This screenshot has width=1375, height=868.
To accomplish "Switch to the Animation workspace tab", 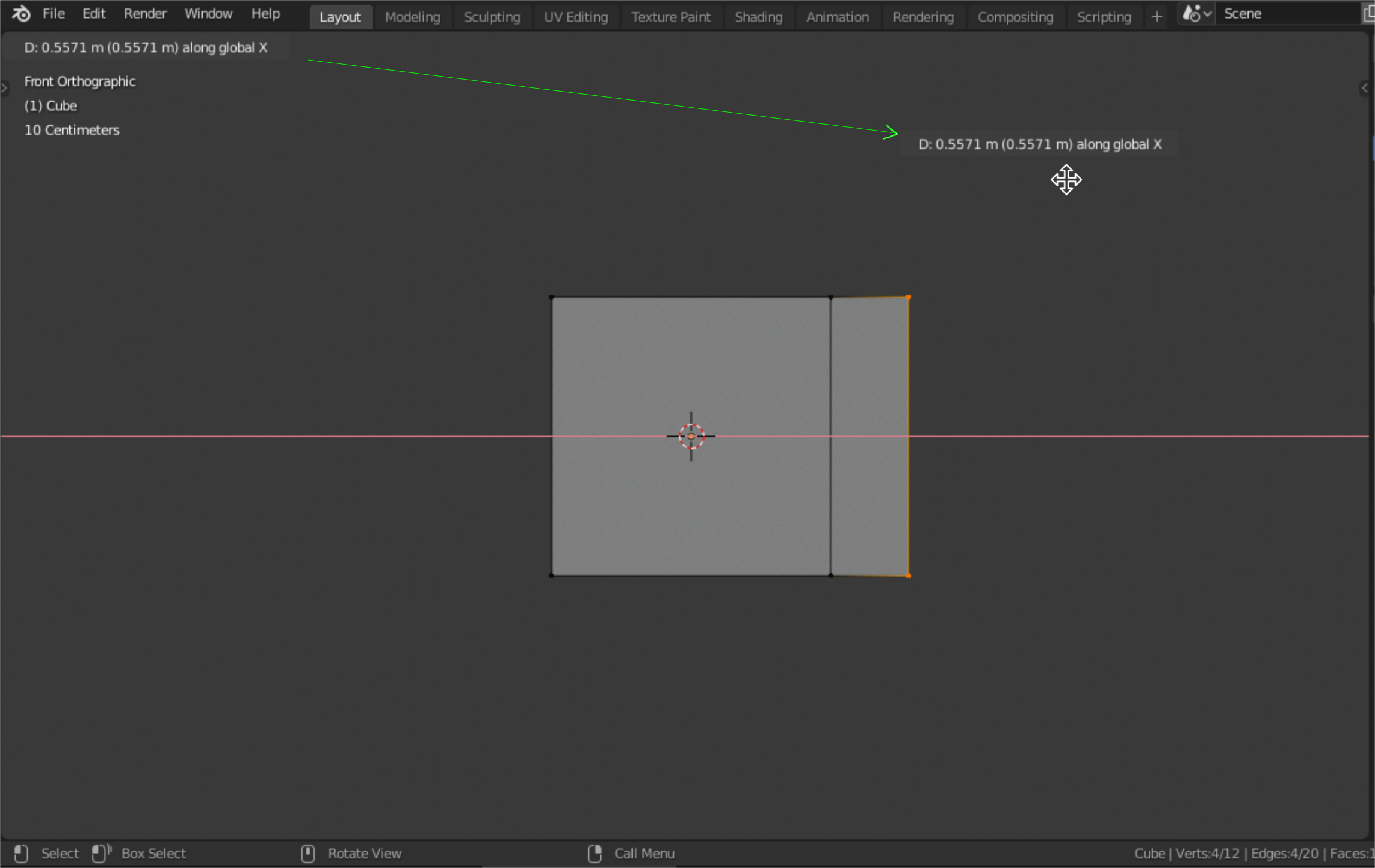I will pyautogui.click(x=838, y=17).
